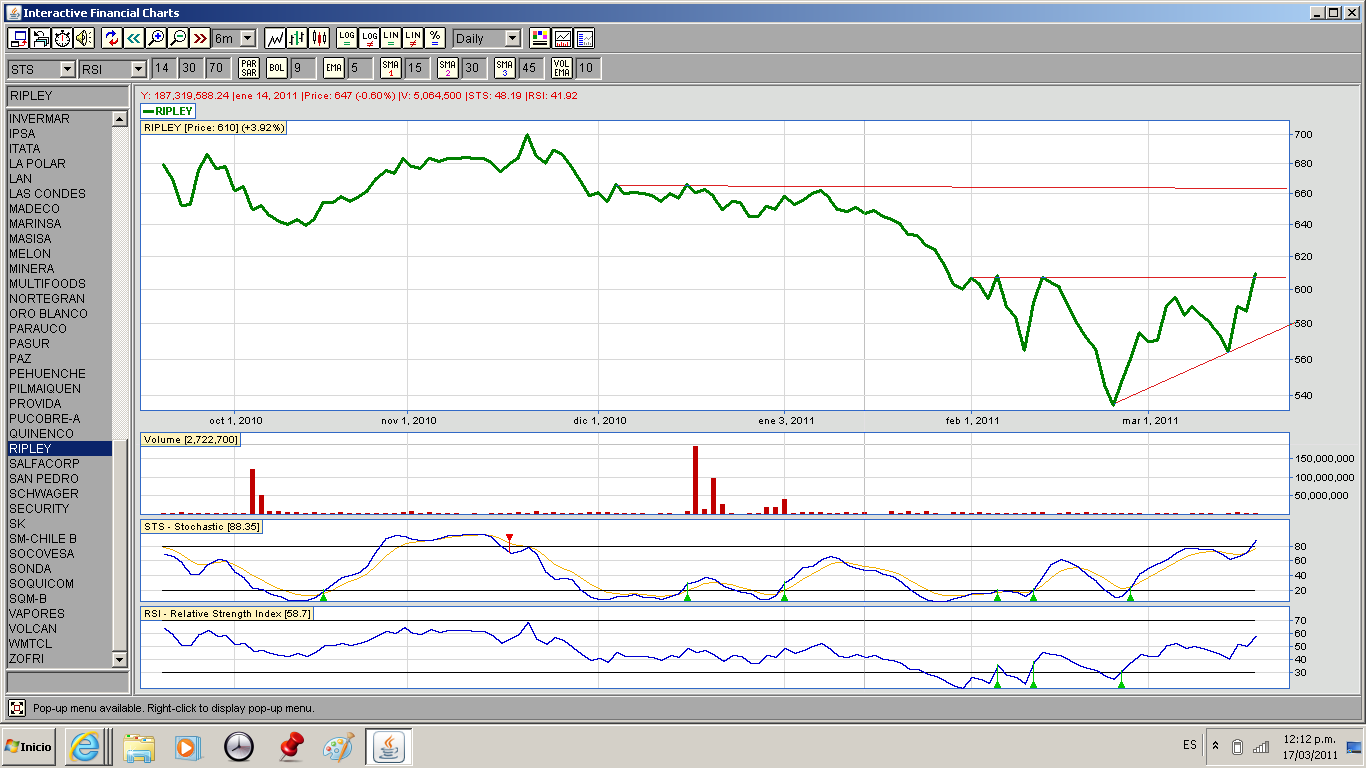The width and height of the screenshot is (1366, 768).
Task: Click the RSI upper level field 70
Action: click(x=217, y=68)
